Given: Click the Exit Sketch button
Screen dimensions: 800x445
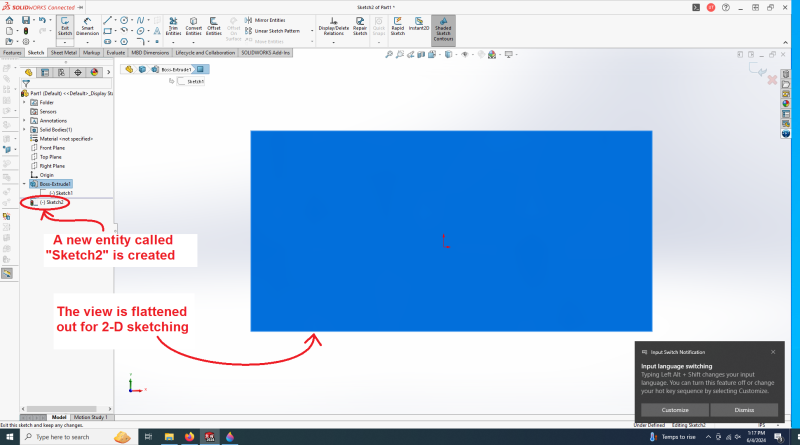Looking at the screenshot, I should click(x=65, y=25).
